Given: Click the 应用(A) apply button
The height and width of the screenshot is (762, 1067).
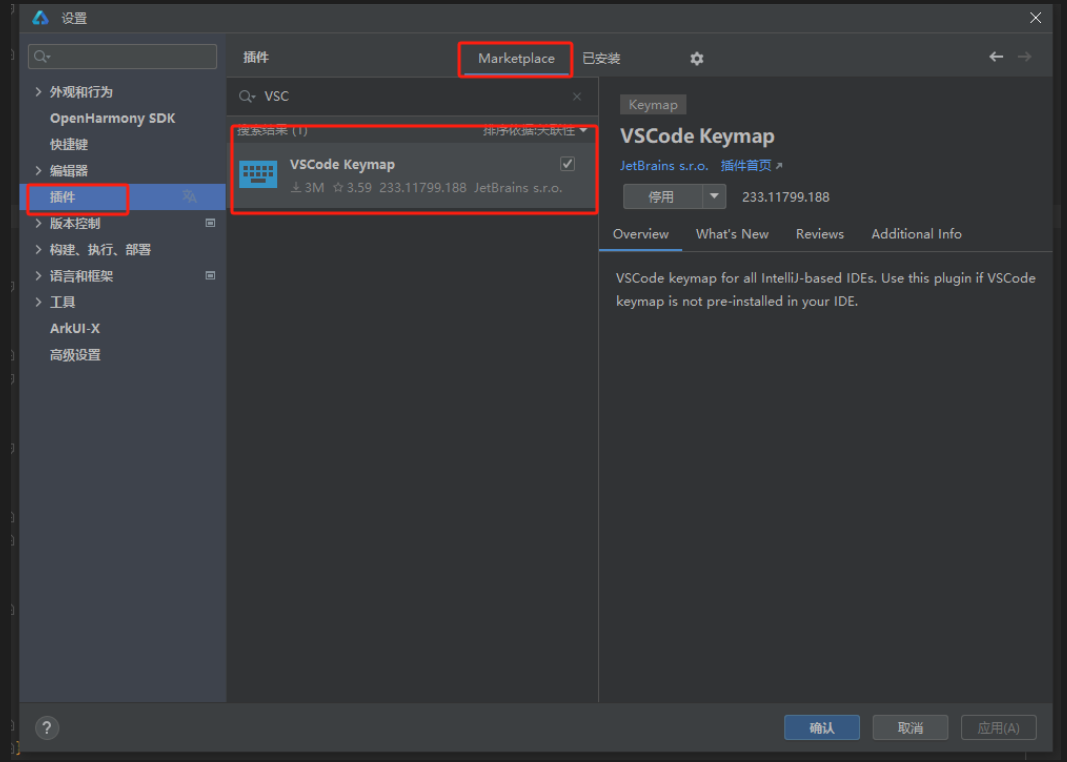Looking at the screenshot, I should pos(998,728).
